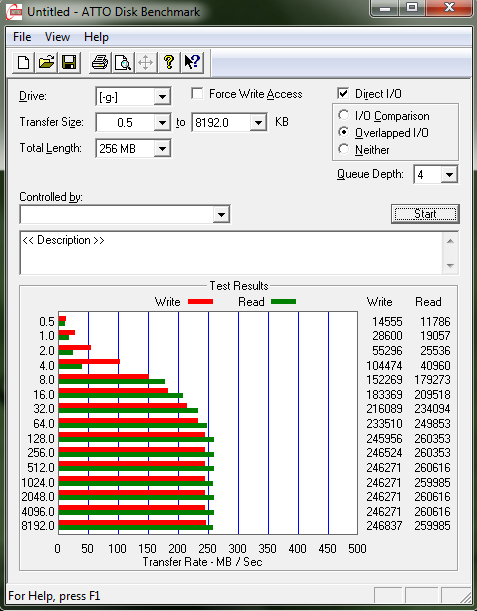The image size is (477, 611).
Task: Select the Neither radio button
Action: click(x=344, y=149)
